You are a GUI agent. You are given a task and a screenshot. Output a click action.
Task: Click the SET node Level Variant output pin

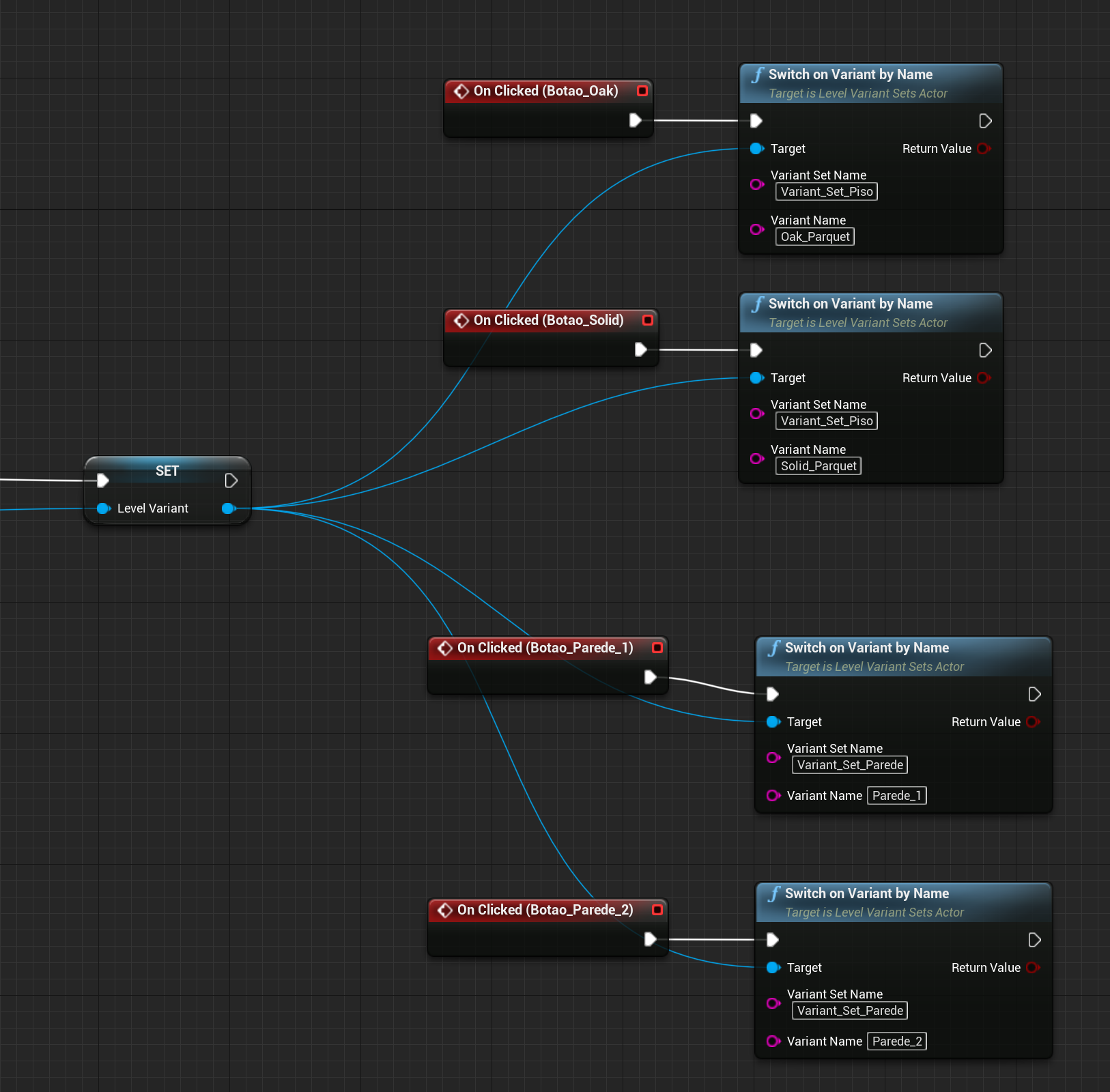click(229, 508)
